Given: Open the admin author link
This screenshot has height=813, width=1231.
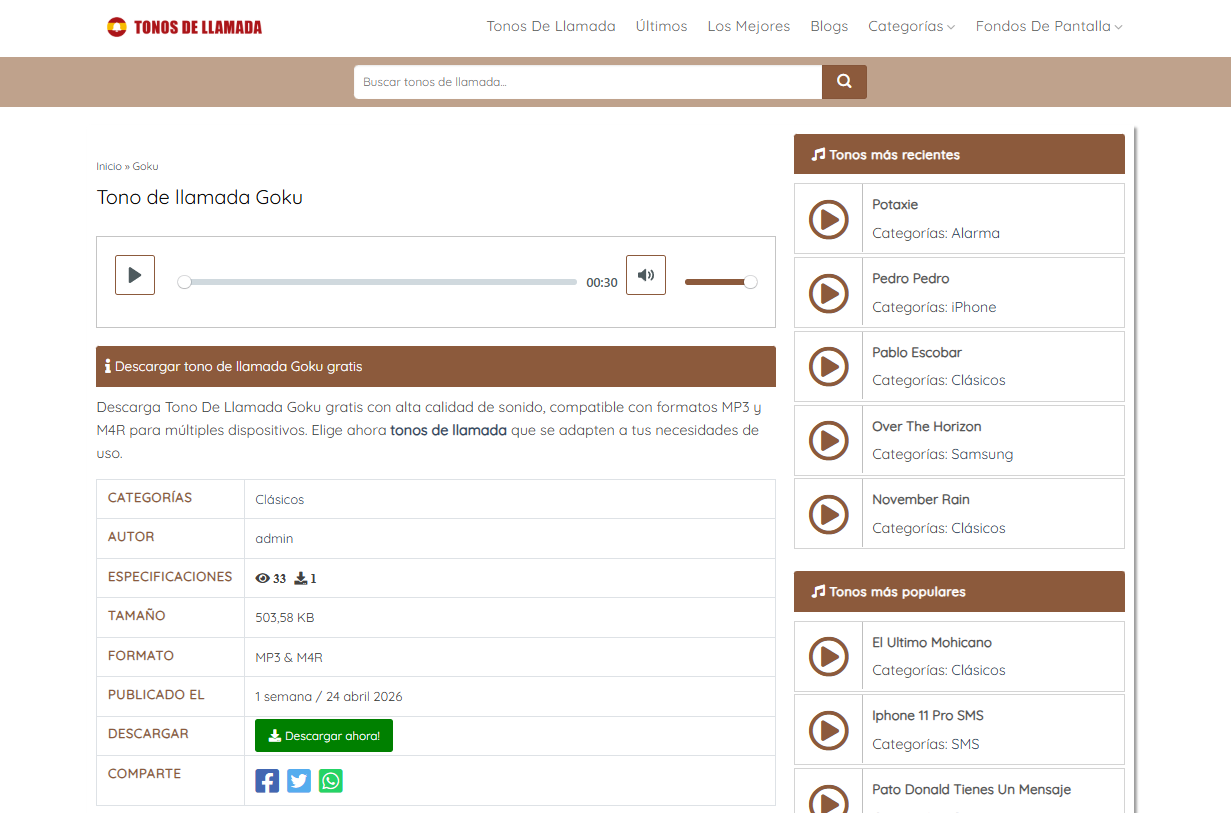Looking at the screenshot, I should pyautogui.click(x=274, y=539).
